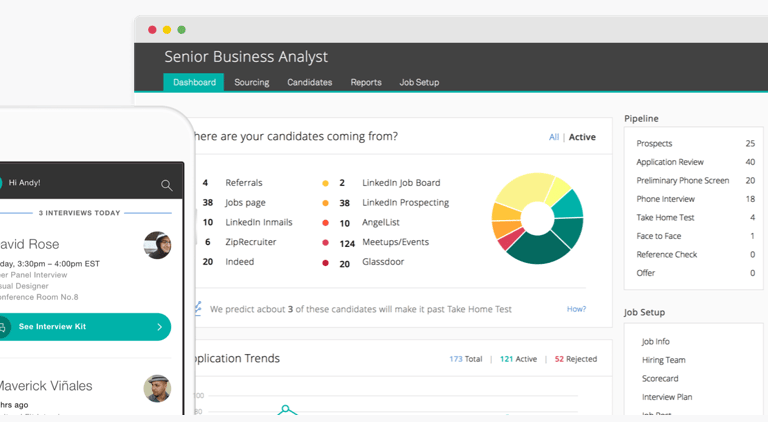Open the Candidates tab
This screenshot has width=768, height=422.
pyautogui.click(x=309, y=82)
